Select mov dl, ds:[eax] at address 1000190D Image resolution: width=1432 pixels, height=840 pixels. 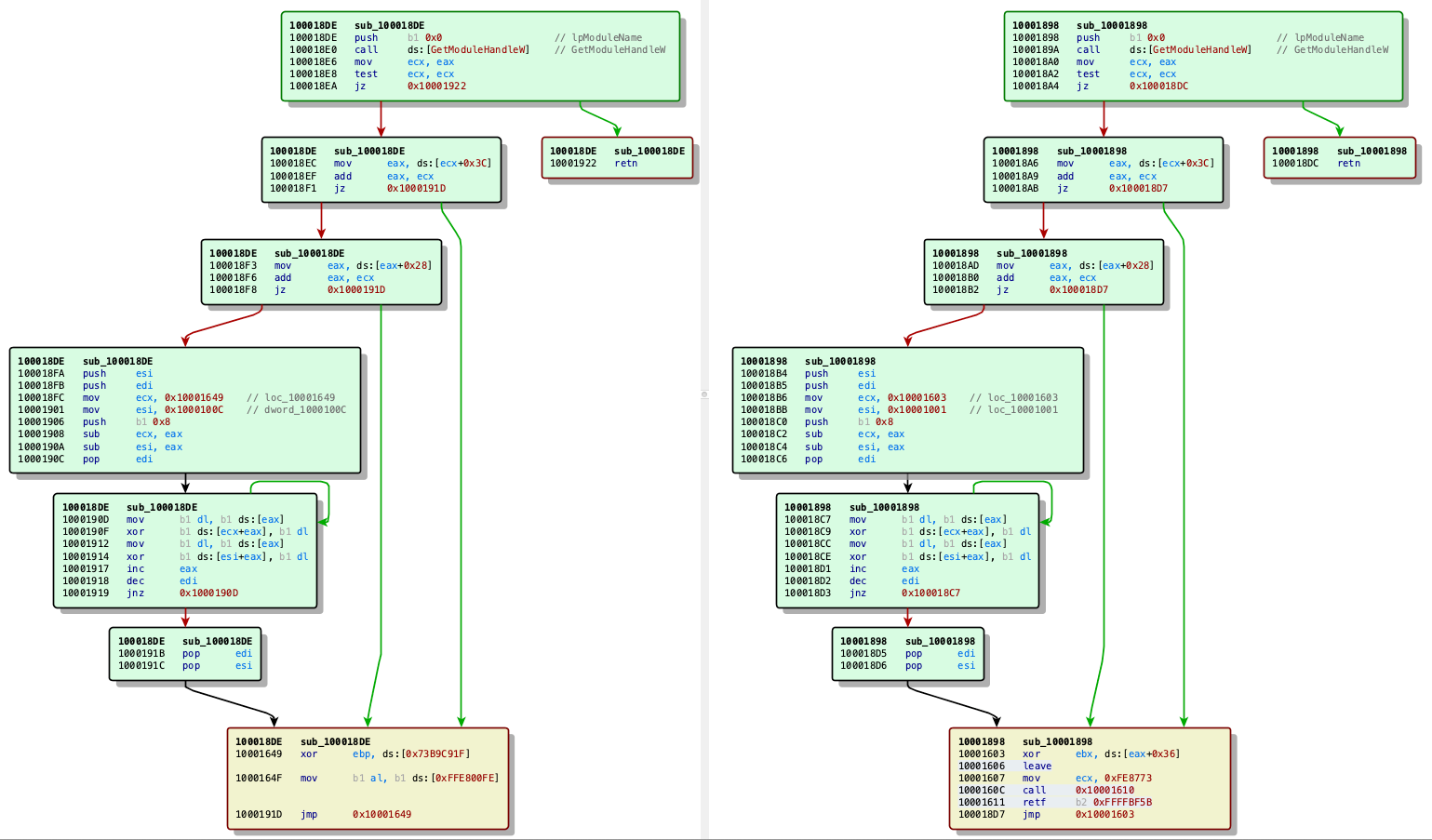click(173, 520)
